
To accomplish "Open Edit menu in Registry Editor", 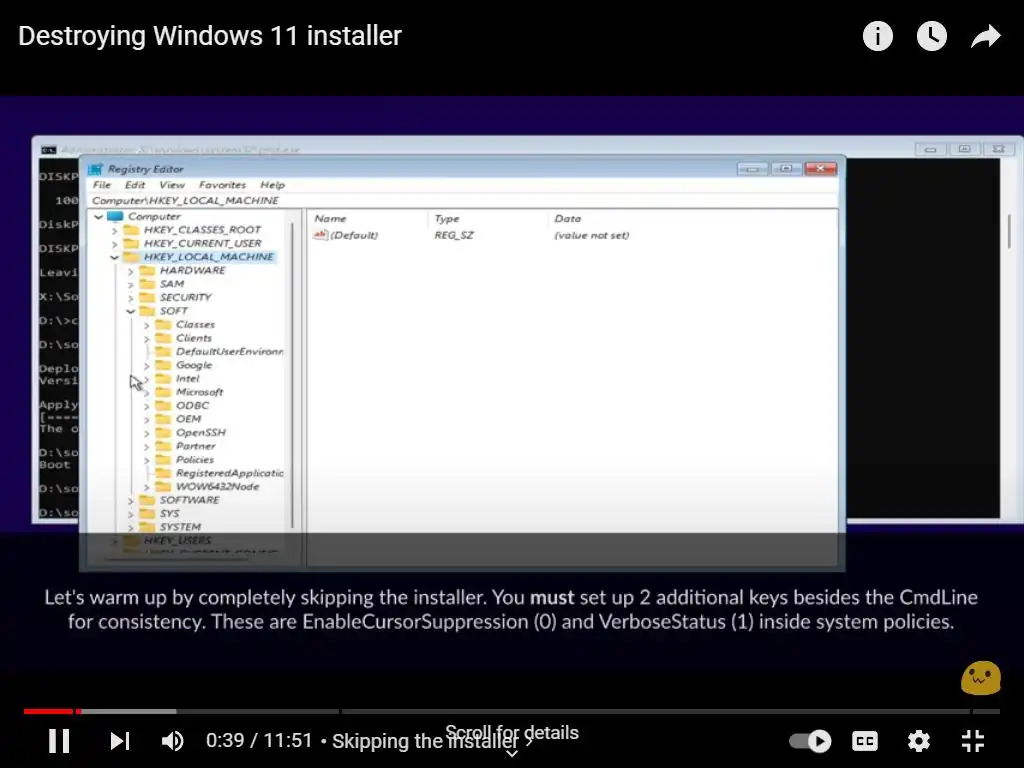I will 135,185.
